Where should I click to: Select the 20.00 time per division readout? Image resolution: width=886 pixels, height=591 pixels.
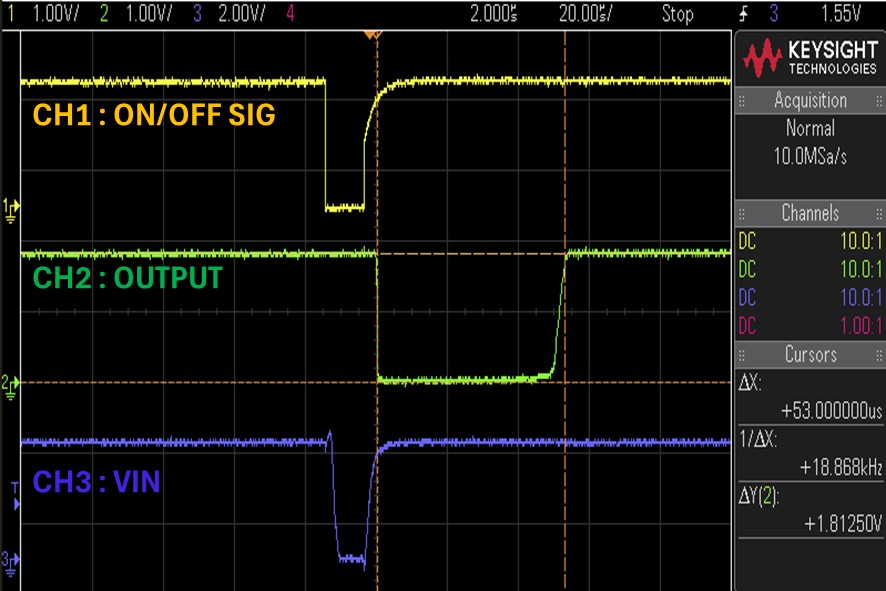point(585,13)
